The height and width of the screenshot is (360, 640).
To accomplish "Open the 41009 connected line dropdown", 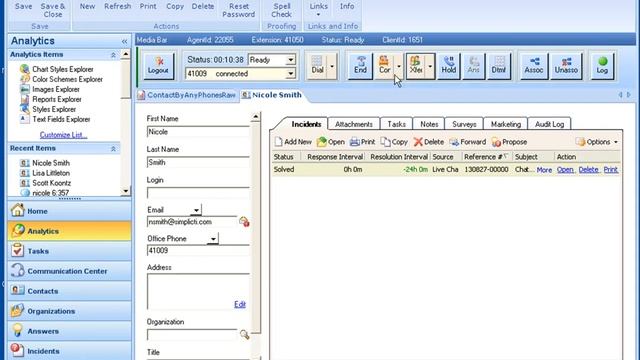I will click(290, 74).
